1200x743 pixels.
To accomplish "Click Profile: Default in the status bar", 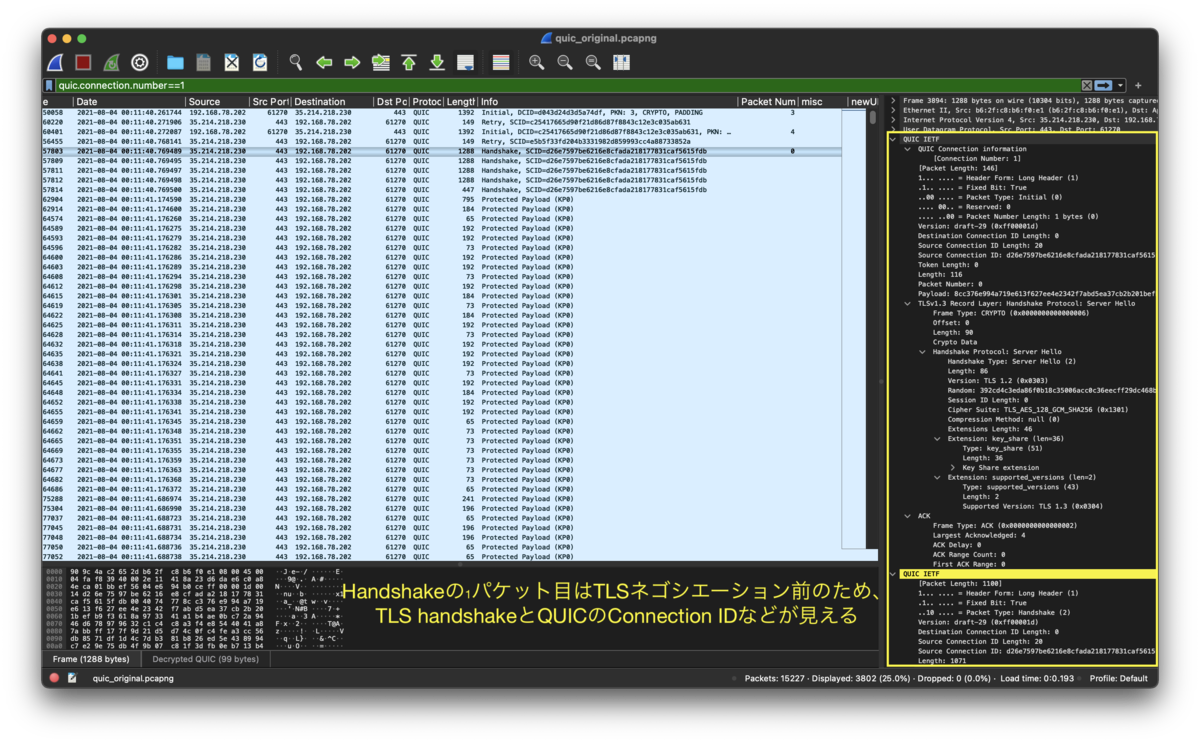I will click(x=1118, y=678).
